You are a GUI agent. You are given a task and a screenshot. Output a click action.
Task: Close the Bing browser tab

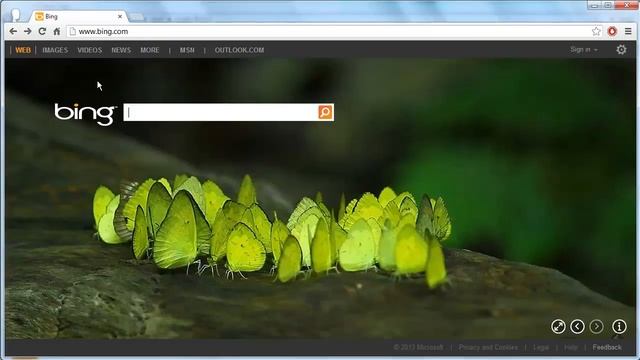pos(120,17)
